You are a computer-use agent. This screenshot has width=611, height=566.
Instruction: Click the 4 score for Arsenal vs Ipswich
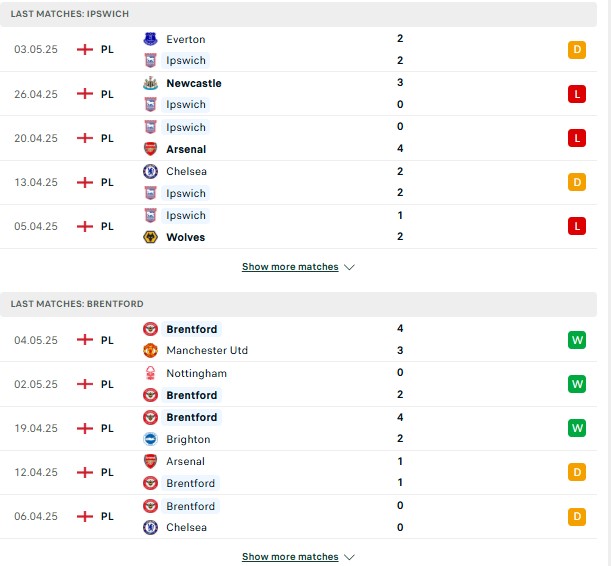[x=400, y=148]
